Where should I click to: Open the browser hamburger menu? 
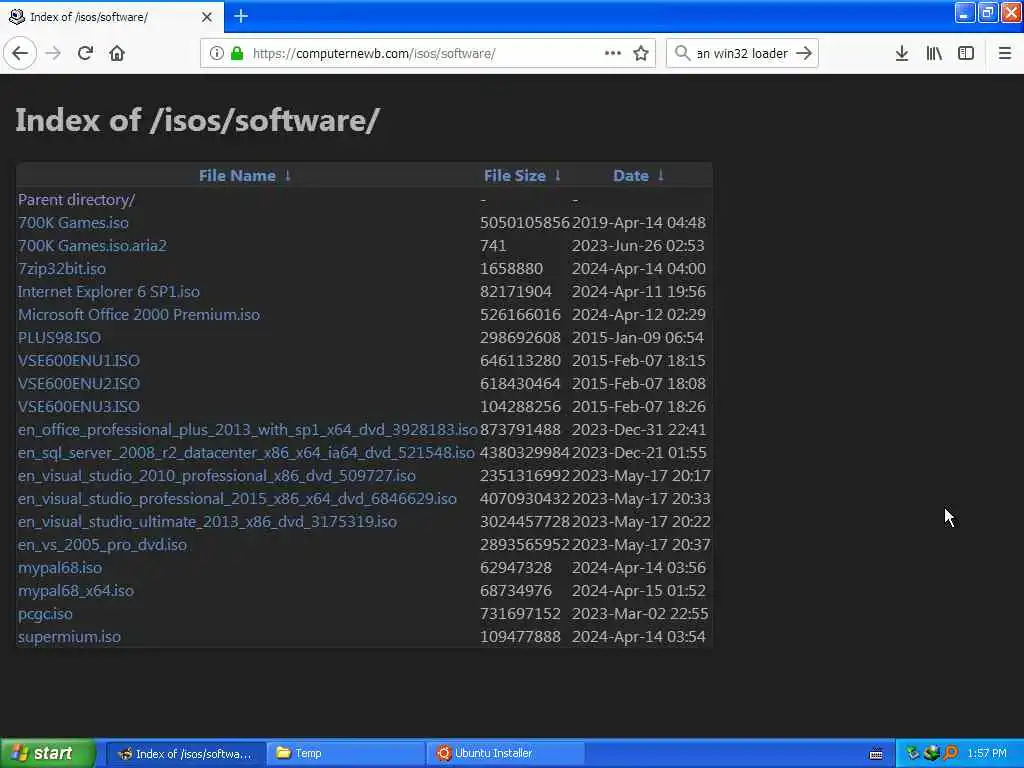[x=1005, y=53]
